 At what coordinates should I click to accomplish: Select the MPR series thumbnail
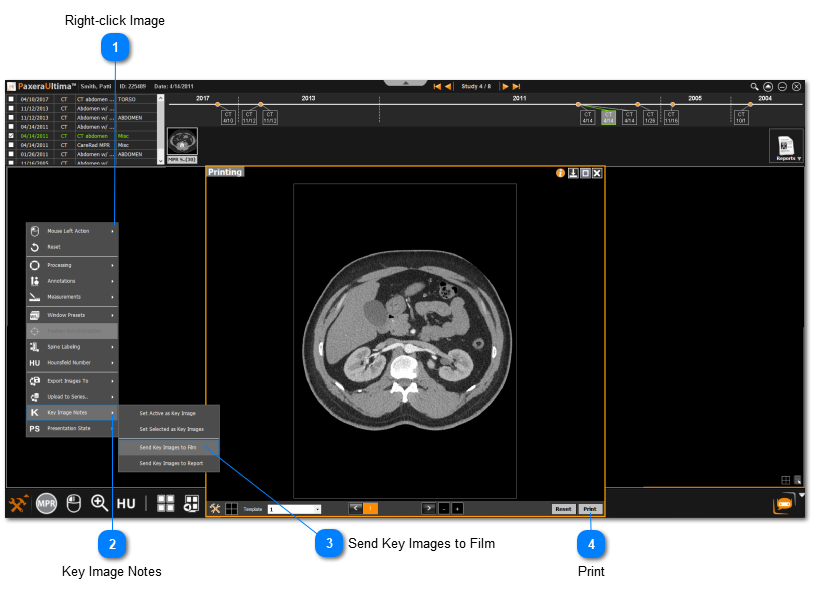click(x=182, y=141)
